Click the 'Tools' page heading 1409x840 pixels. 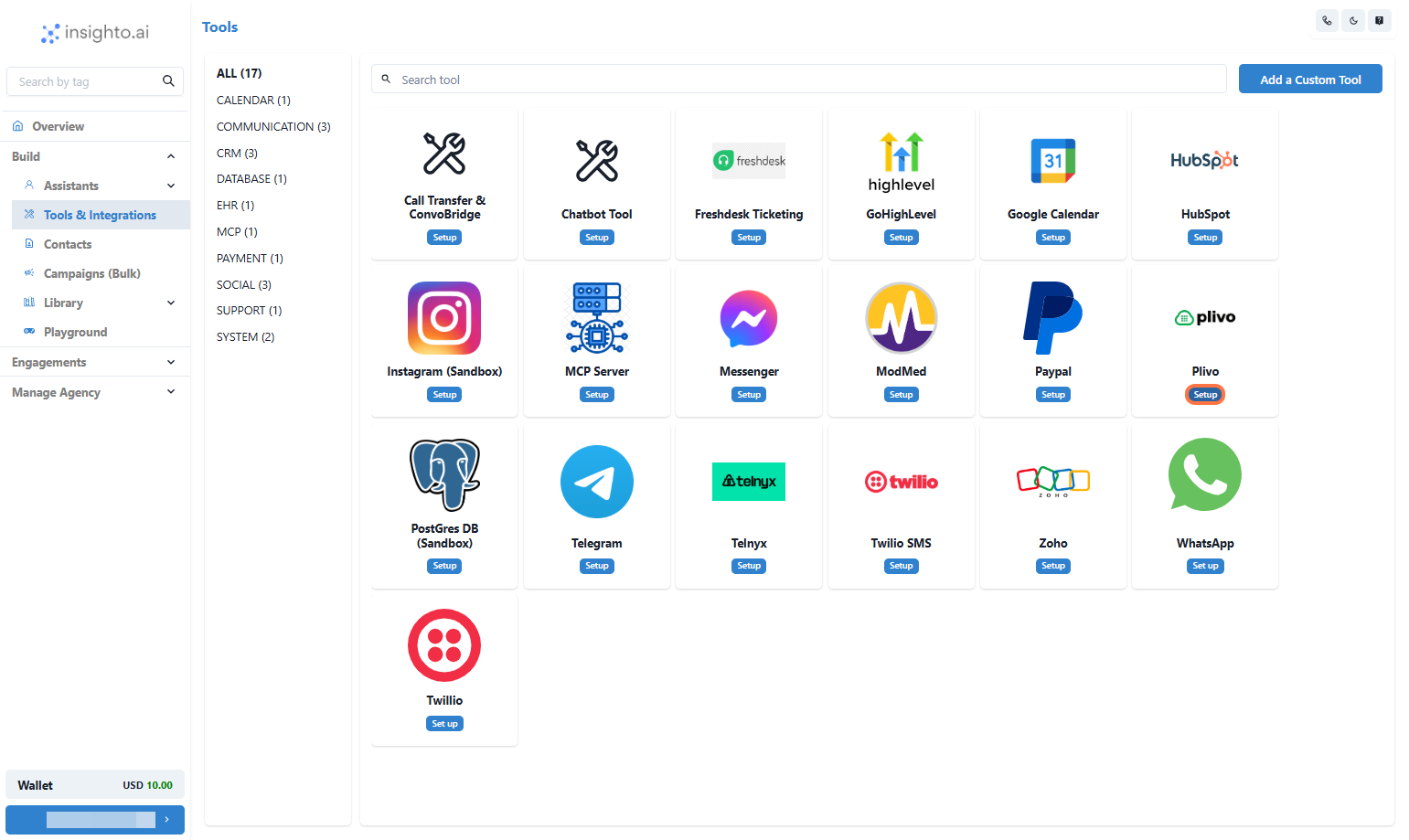pyautogui.click(x=219, y=27)
